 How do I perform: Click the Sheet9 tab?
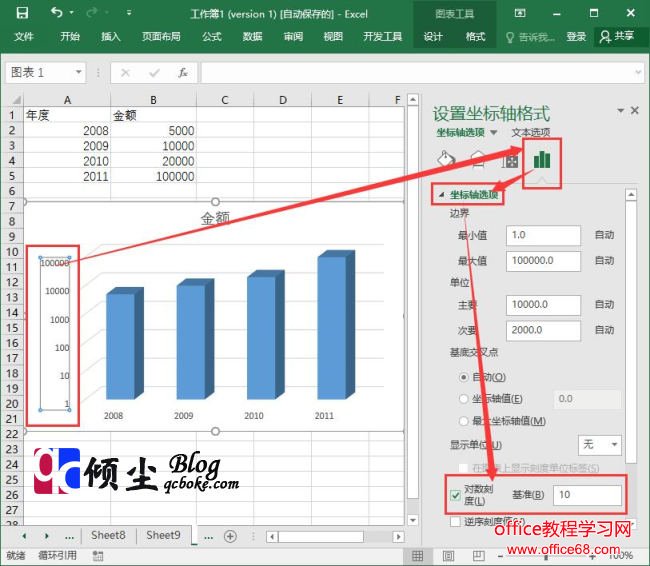pos(163,535)
